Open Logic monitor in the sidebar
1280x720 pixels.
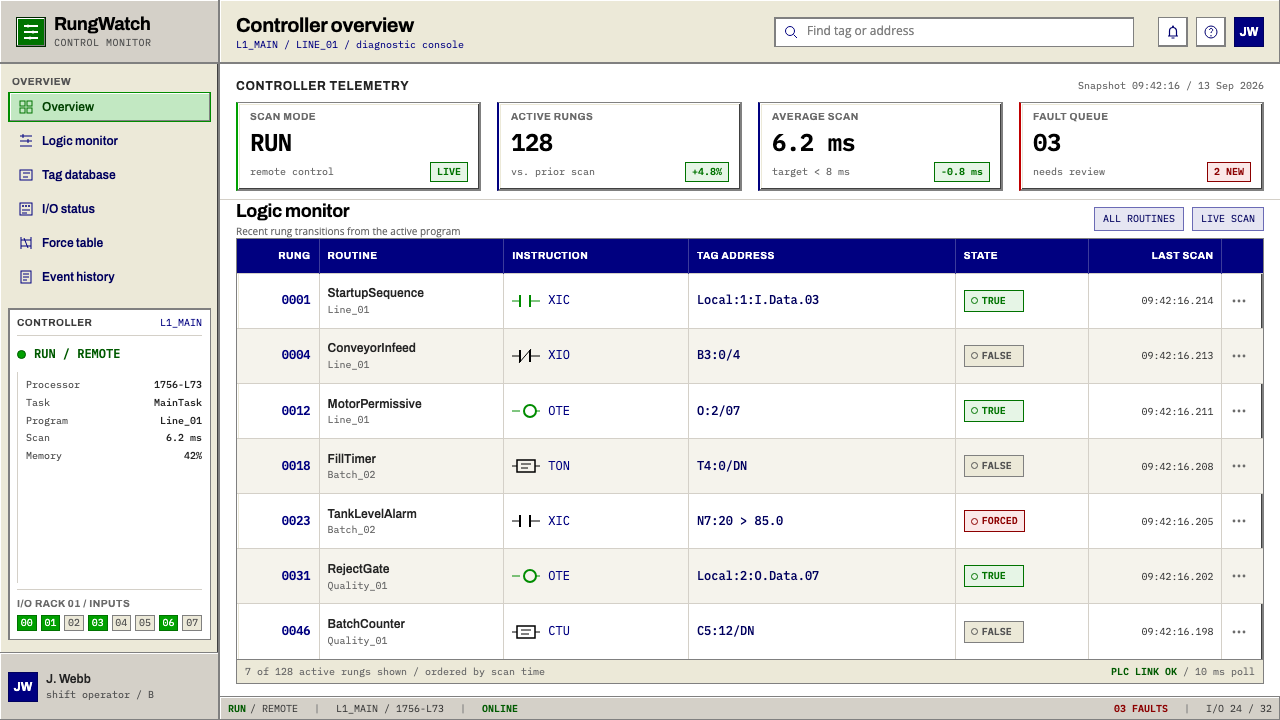click(110, 141)
